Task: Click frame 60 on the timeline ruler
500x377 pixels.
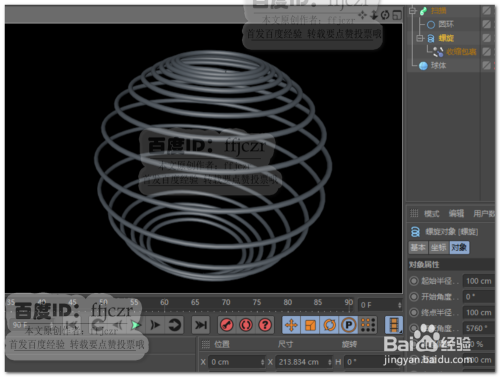Action: 164,302
